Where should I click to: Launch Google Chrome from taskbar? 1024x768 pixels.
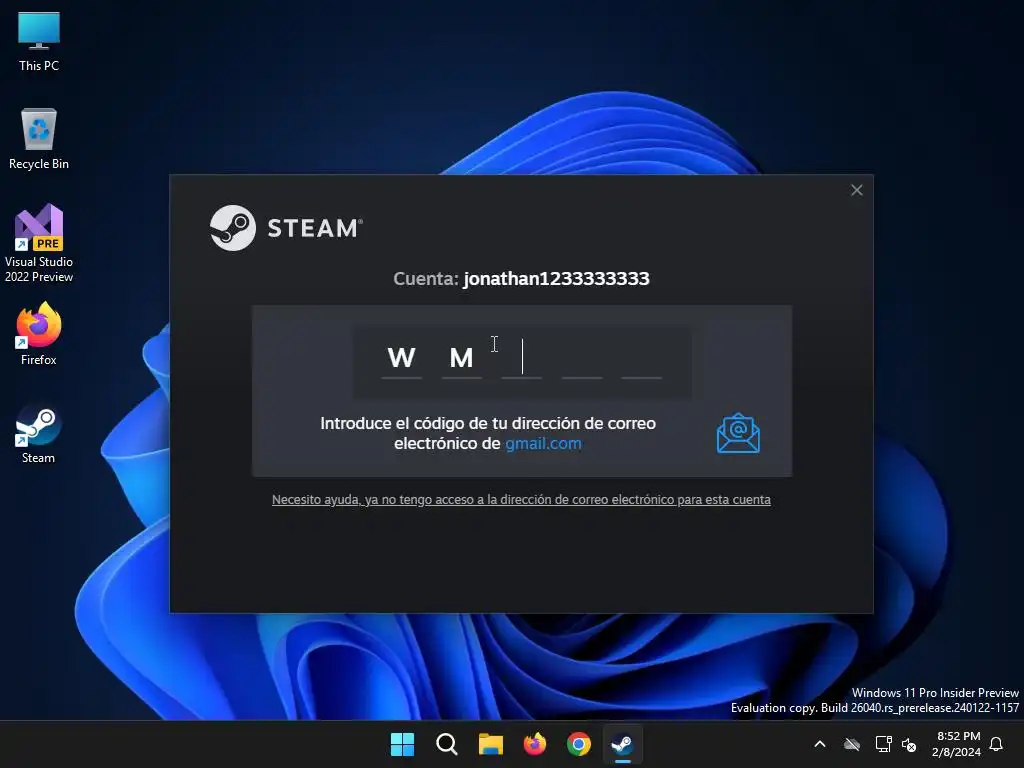click(x=579, y=744)
